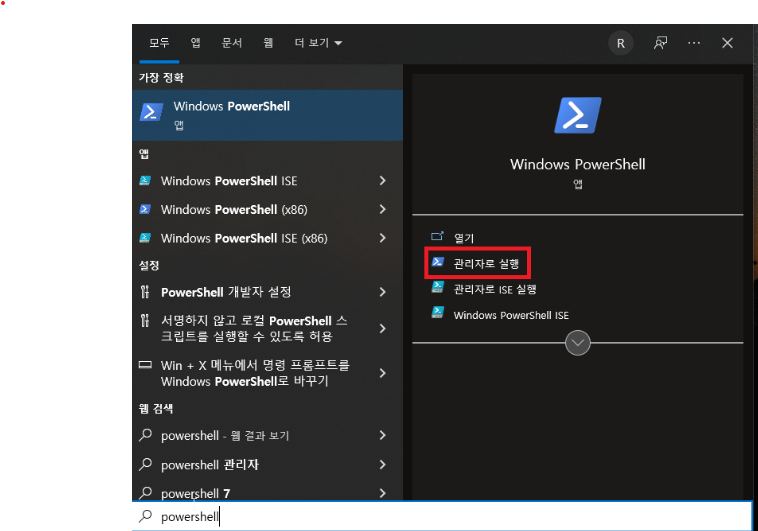The height and width of the screenshot is (531, 758).
Task: Select Windows PowerShell (x86) result text
Action: click(x=234, y=209)
